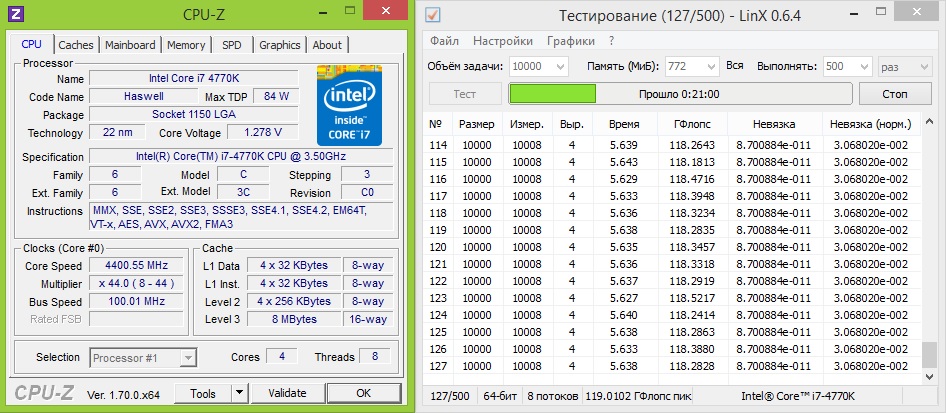Screen dimensions: 946x413
Task: Click the Name field Intel Core i7 4770K
Action: [x=194, y=78]
